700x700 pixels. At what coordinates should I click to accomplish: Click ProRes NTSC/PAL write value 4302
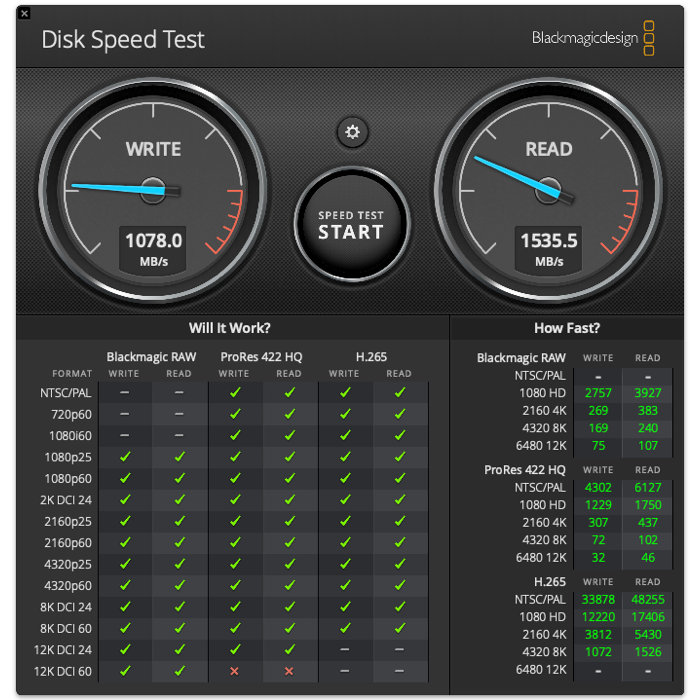tap(598, 488)
